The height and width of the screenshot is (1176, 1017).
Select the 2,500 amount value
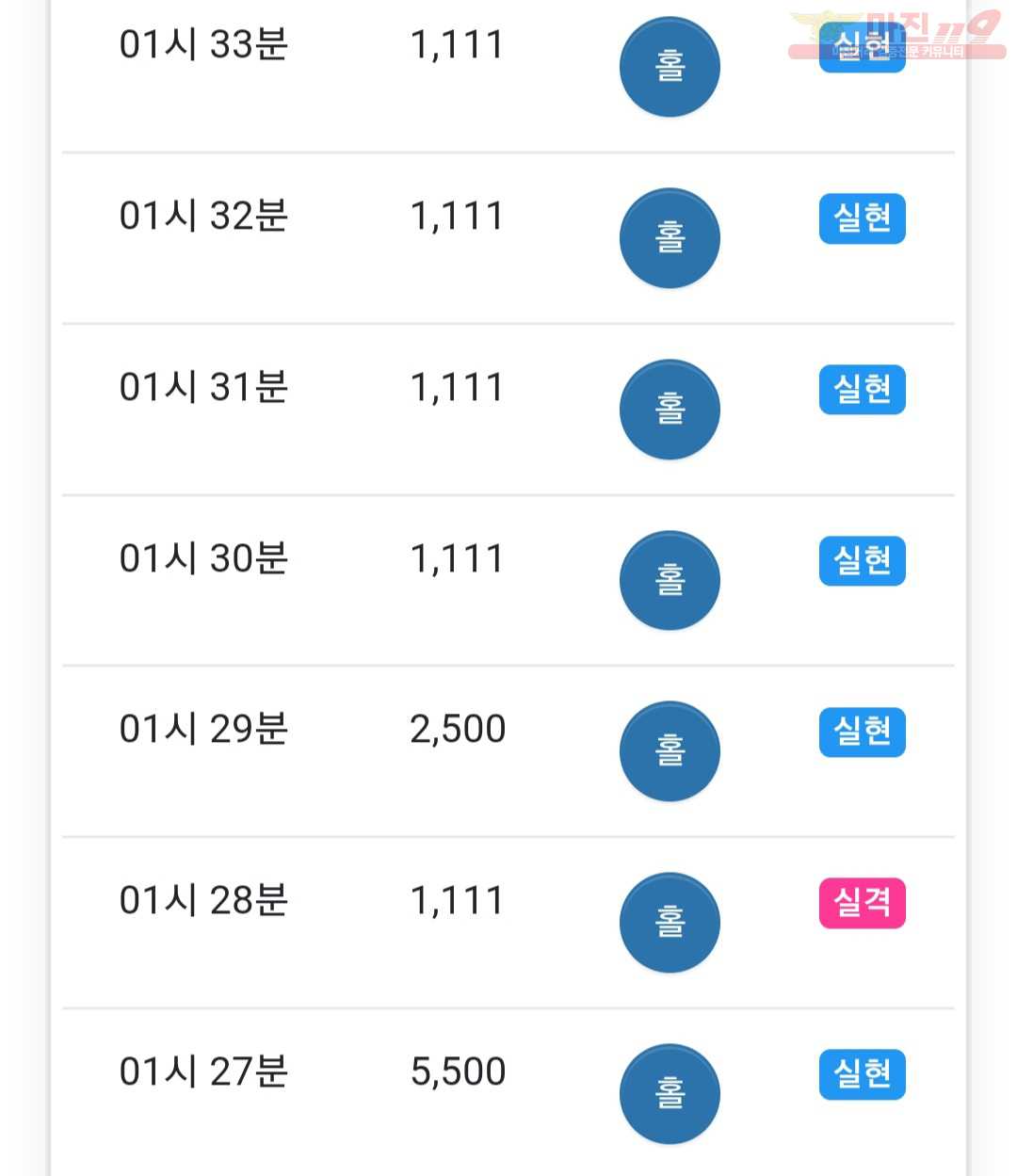(458, 730)
